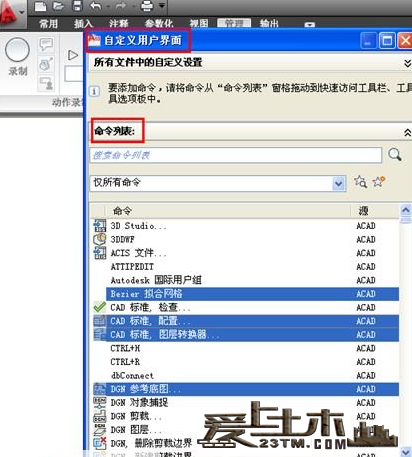Minimize the 自定义用户界面 dialog
Viewport: 412px width, 457px height.
tap(368, 41)
